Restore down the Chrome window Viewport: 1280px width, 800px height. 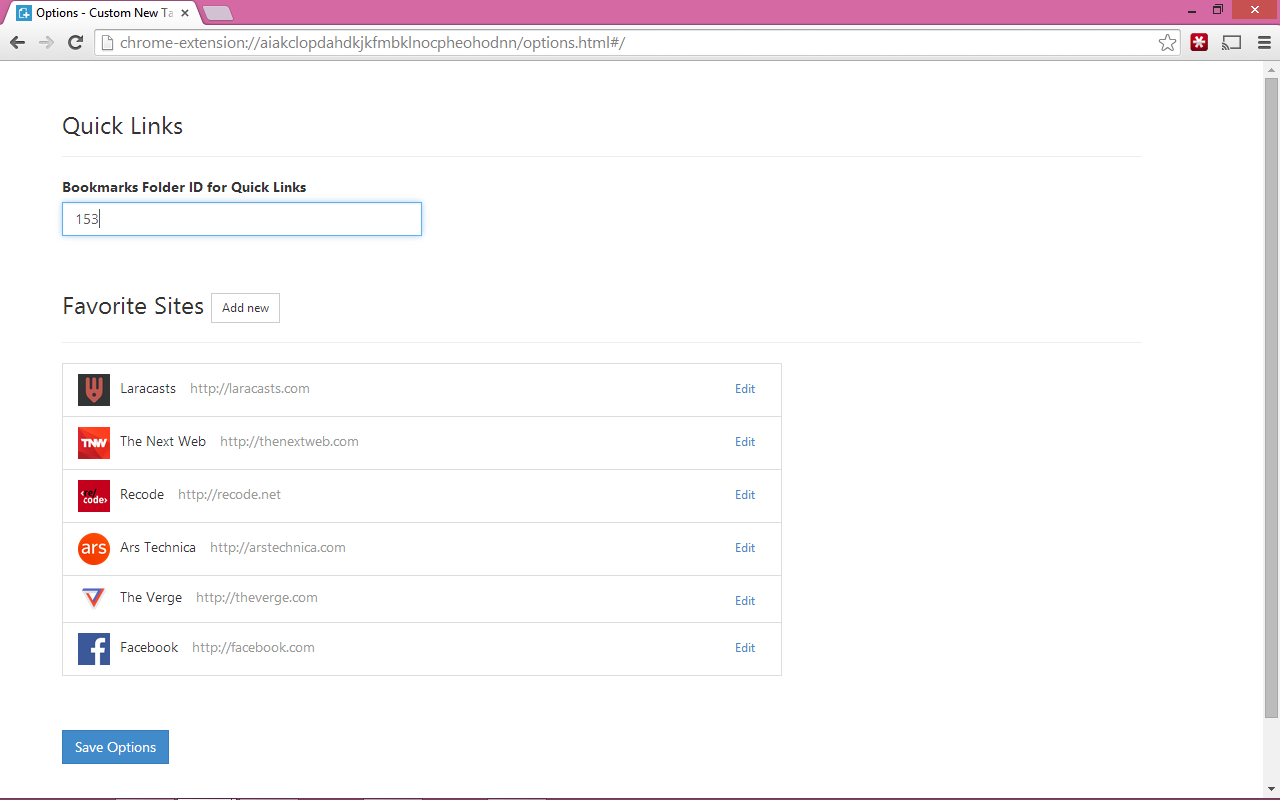click(1218, 9)
